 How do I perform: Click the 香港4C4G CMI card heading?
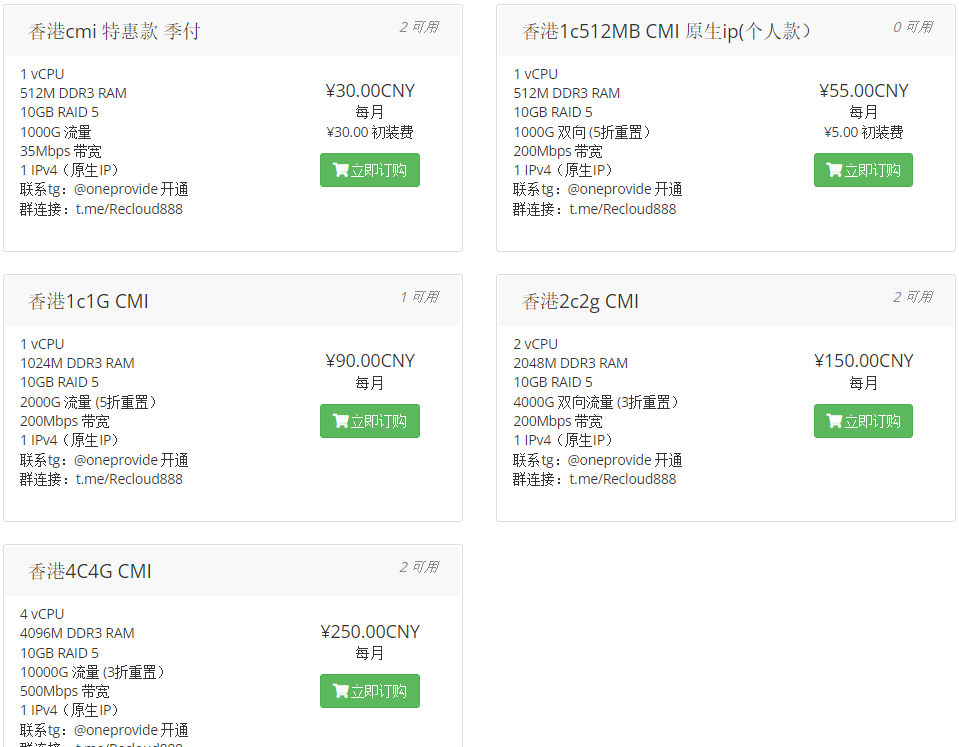click(90, 571)
